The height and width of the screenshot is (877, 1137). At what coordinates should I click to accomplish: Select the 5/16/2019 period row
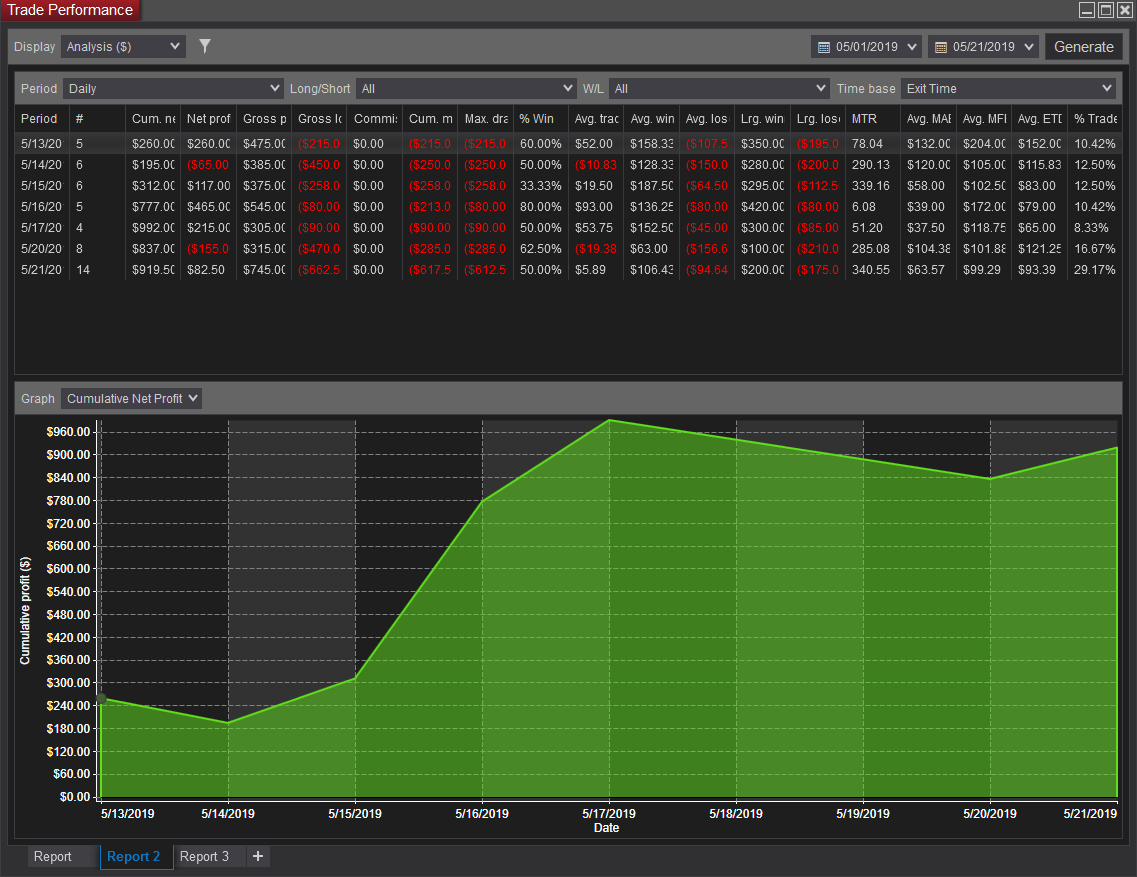click(x=568, y=207)
